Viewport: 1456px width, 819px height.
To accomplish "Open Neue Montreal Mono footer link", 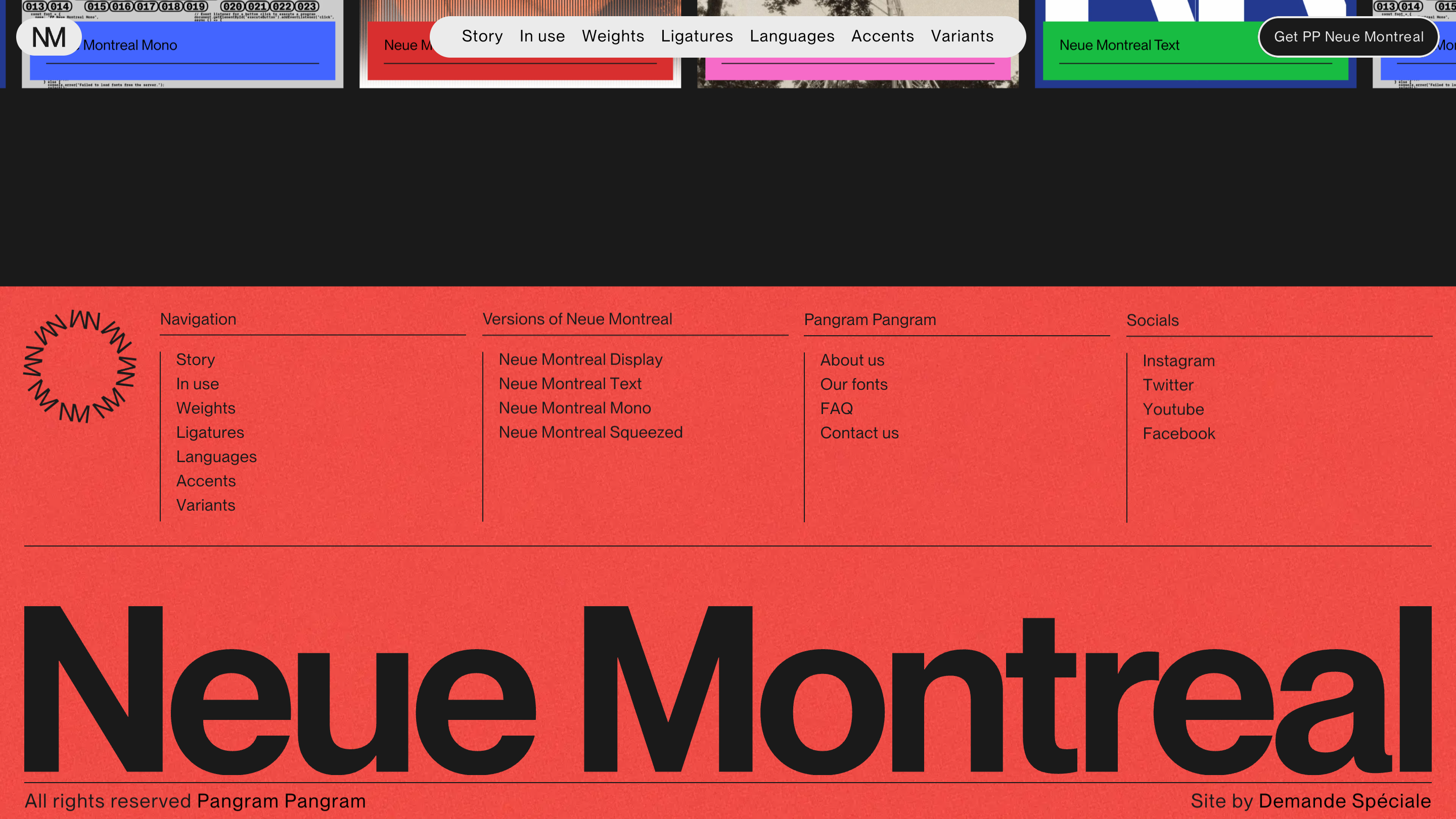I will 575,408.
